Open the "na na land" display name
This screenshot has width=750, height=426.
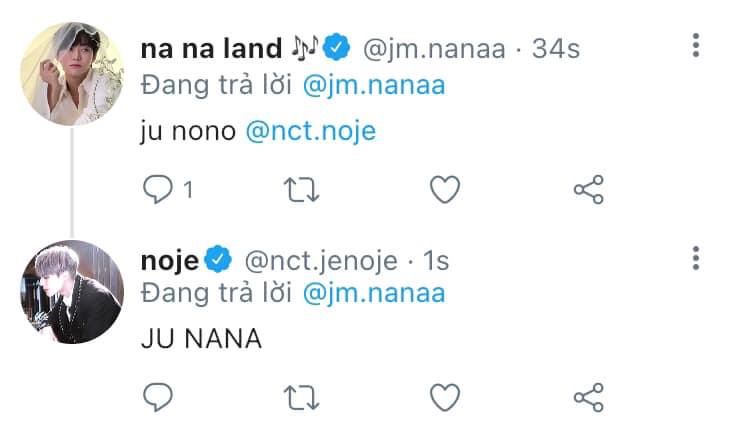tap(212, 47)
